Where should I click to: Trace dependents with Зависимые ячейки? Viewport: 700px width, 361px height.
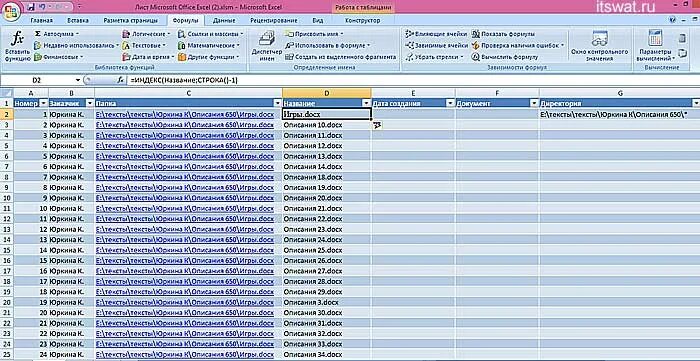point(436,46)
